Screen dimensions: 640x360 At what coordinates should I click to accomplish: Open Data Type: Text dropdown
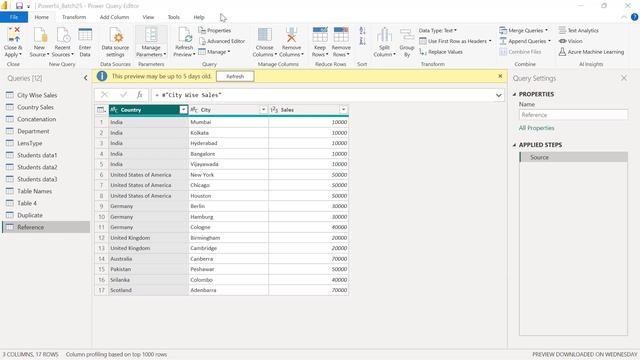438,31
